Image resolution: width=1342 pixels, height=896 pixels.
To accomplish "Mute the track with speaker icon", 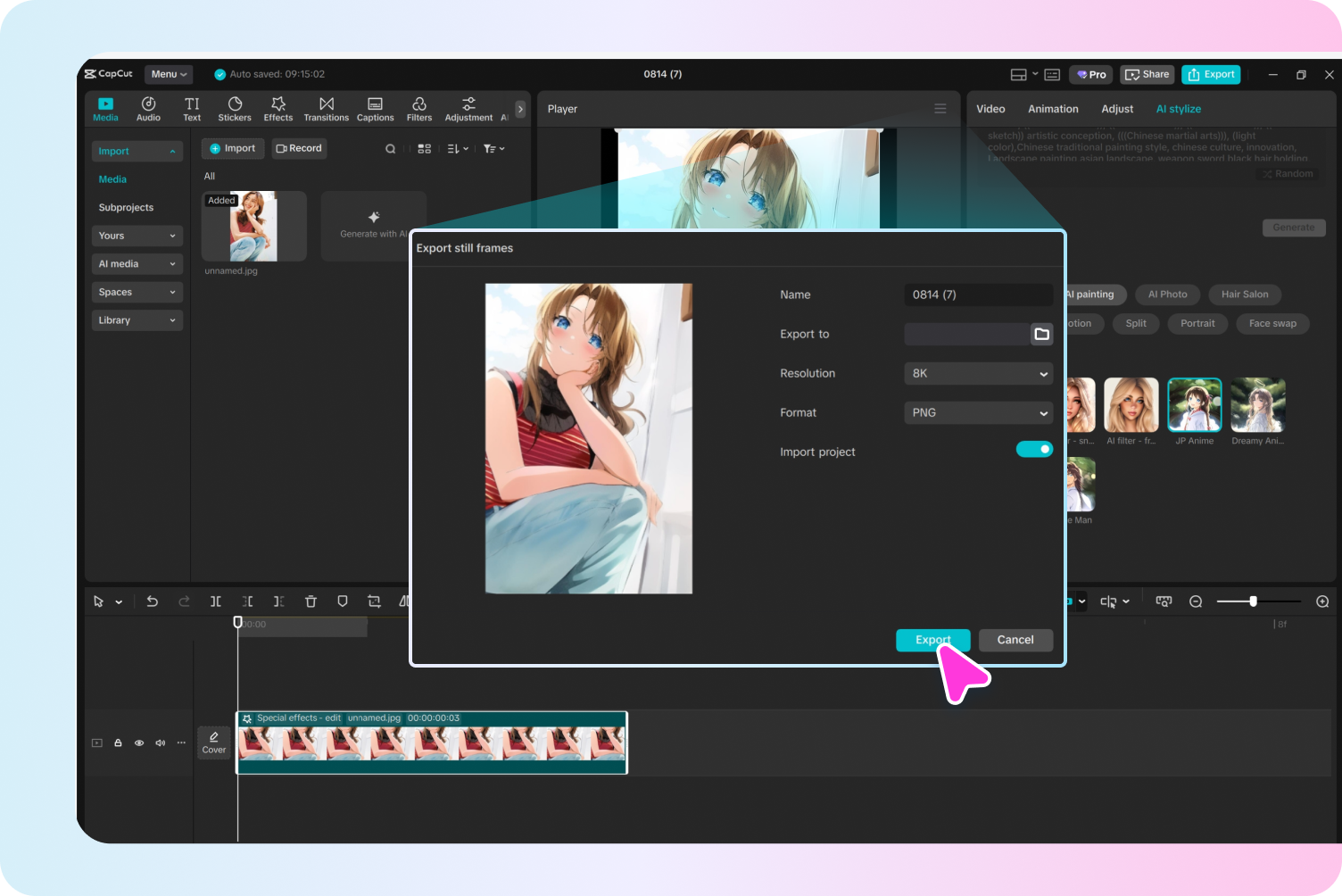I will pyautogui.click(x=161, y=743).
